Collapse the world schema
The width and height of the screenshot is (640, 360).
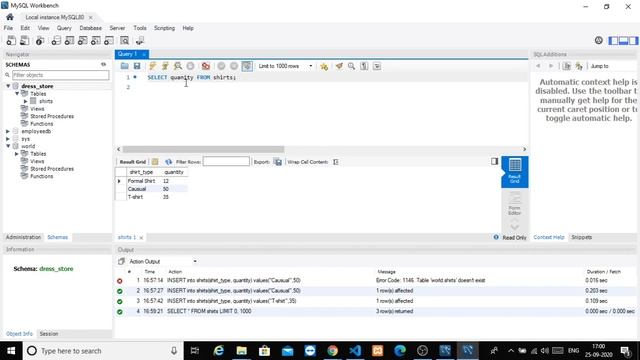(8, 146)
